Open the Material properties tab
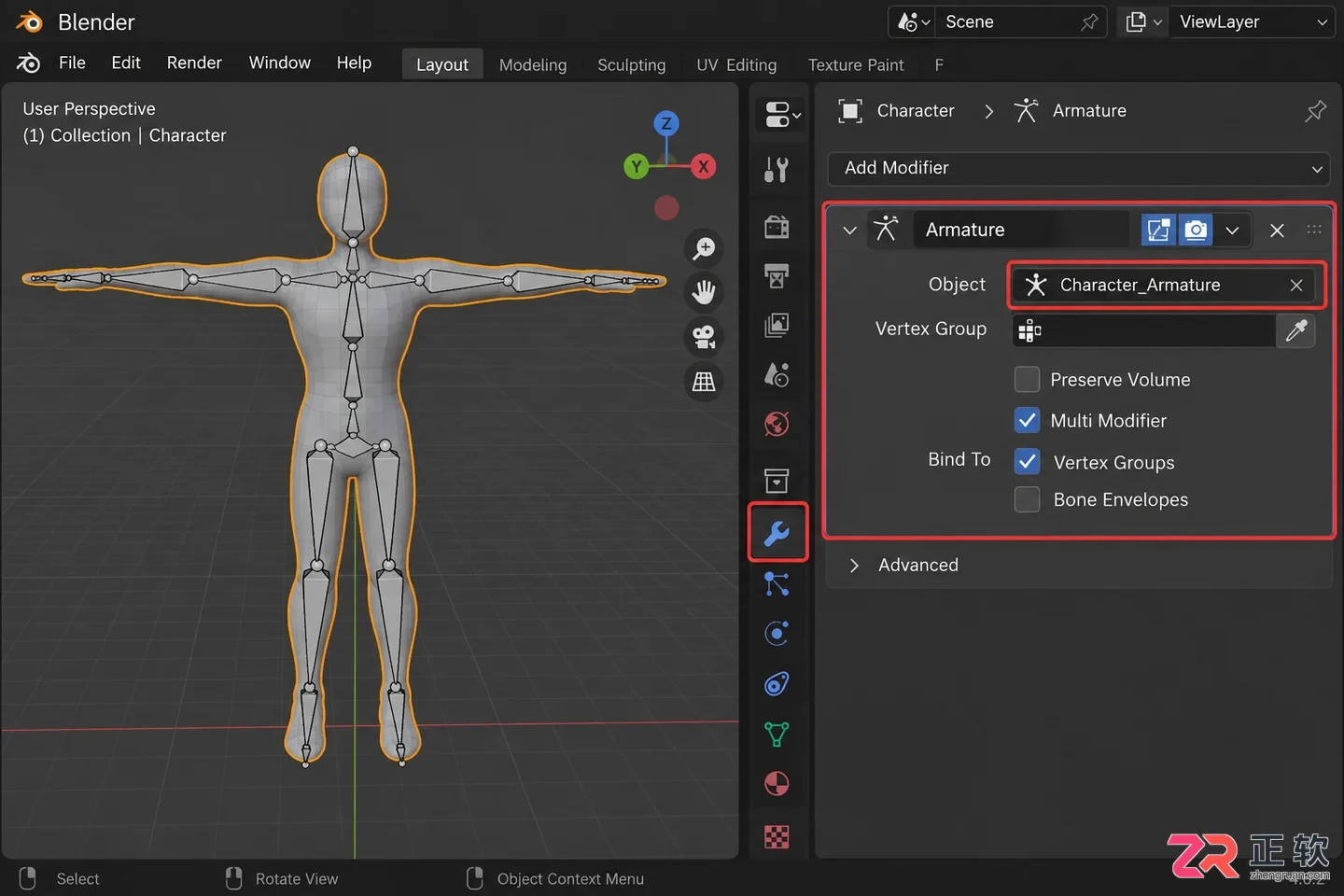The image size is (1344, 896). pyautogui.click(x=777, y=784)
